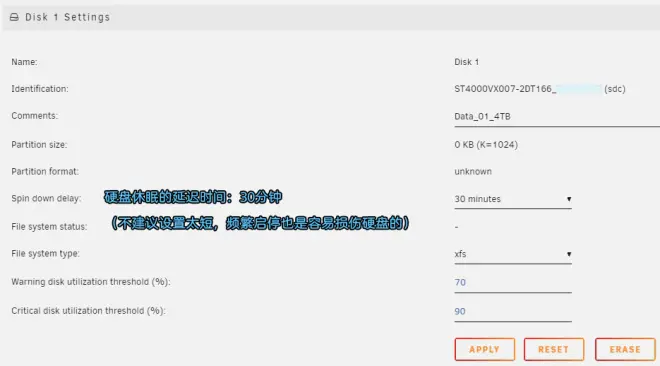Edit the warning utilization threshold value 70
660x366 pixels.
click(513, 283)
